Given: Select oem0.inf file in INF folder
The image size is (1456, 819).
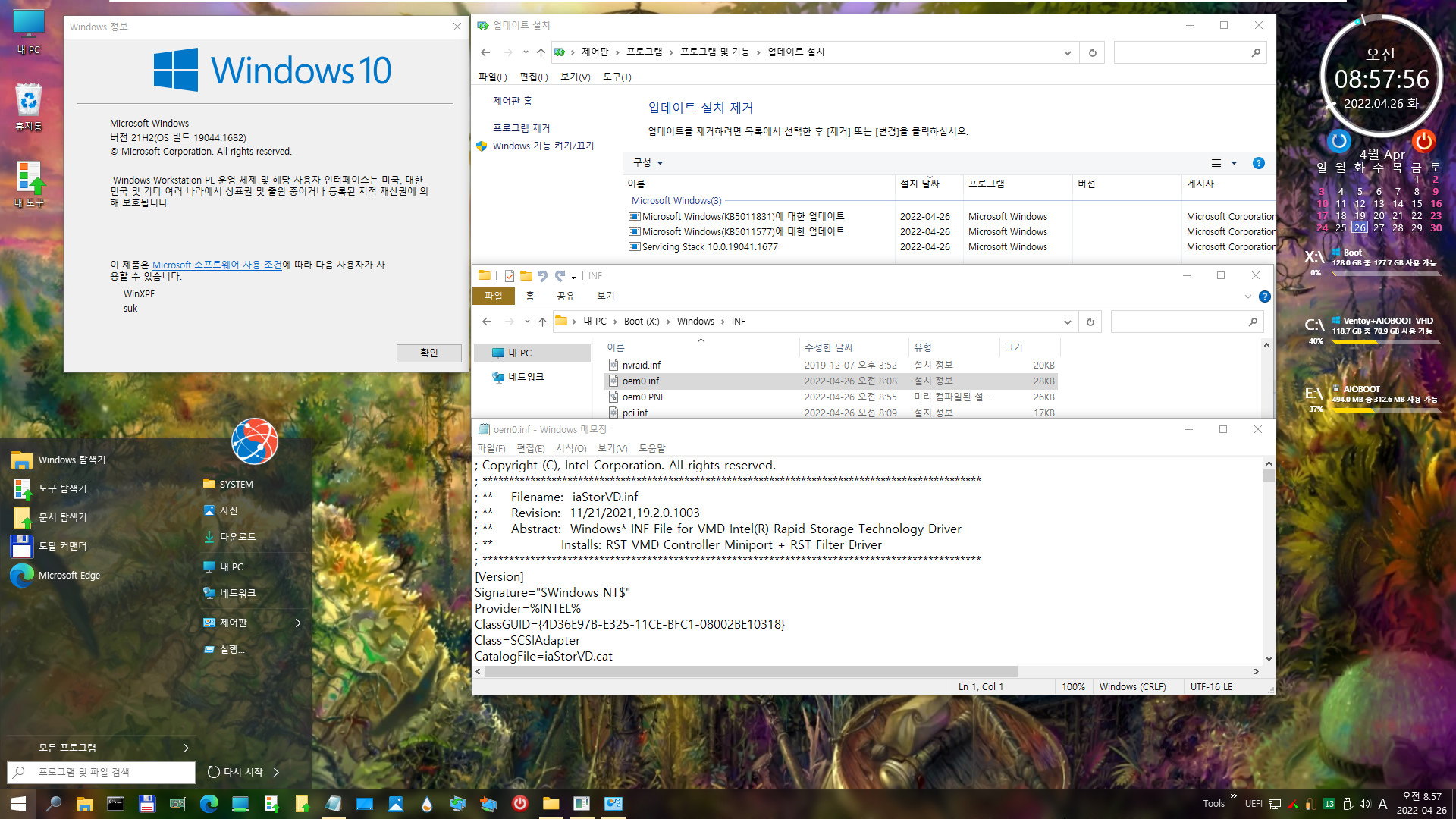Looking at the screenshot, I should pos(831,381).
